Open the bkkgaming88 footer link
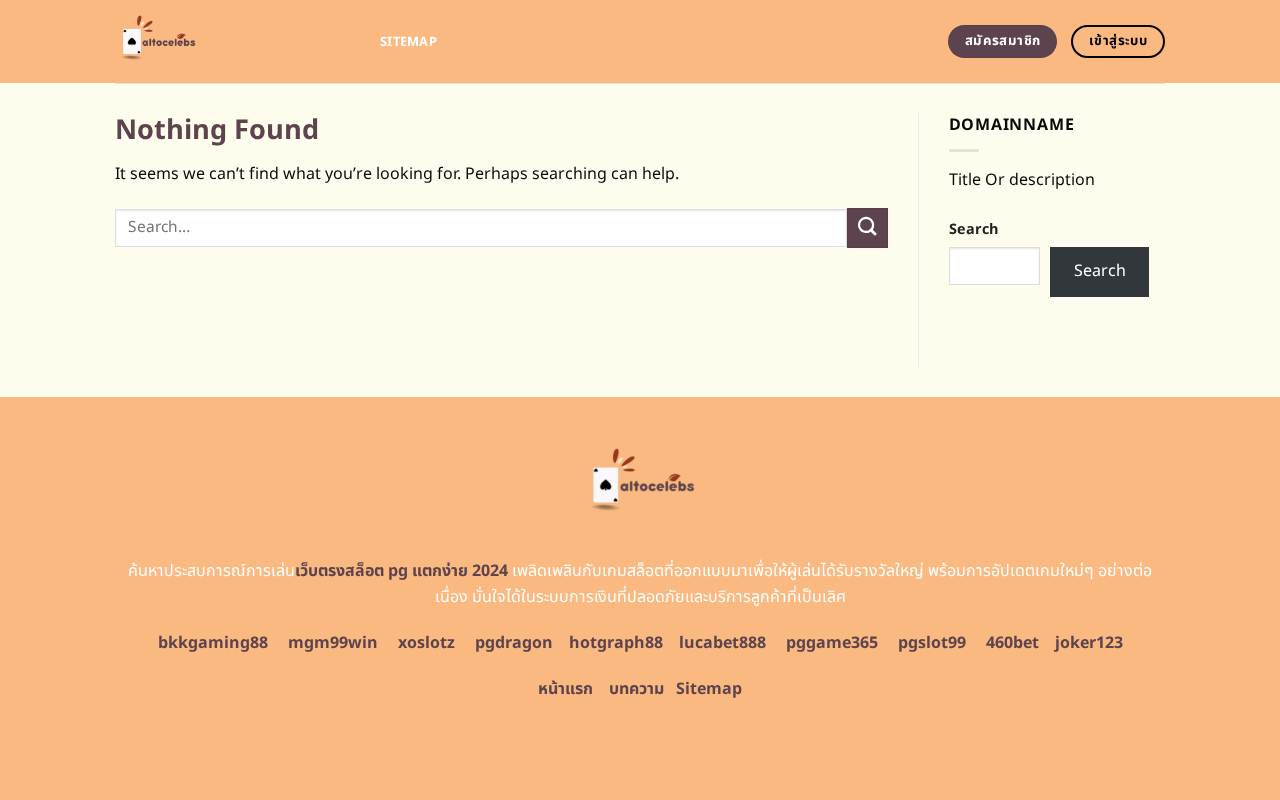Viewport: 1280px width, 800px height. (x=213, y=642)
